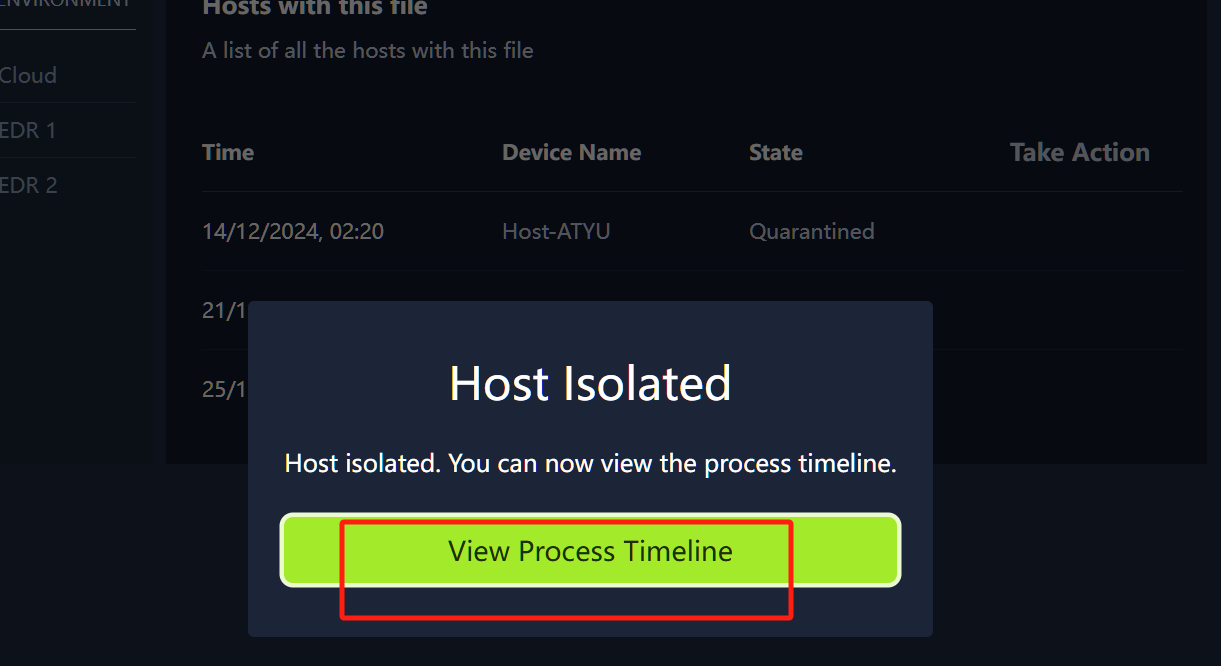Click the Quarantined state cell

click(811, 232)
